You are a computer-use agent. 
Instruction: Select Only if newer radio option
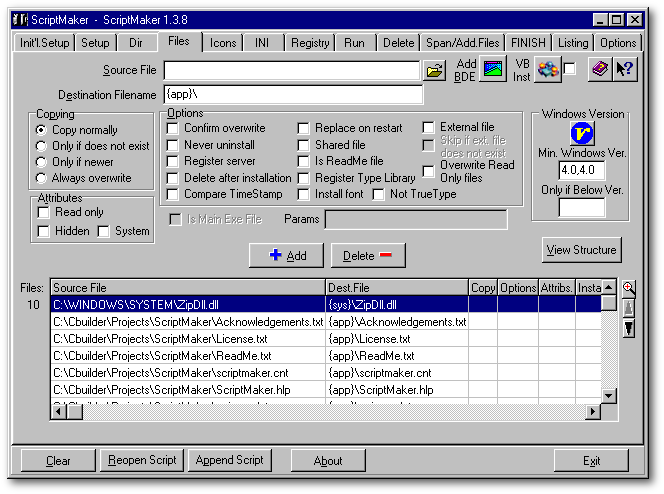click(x=41, y=162)
